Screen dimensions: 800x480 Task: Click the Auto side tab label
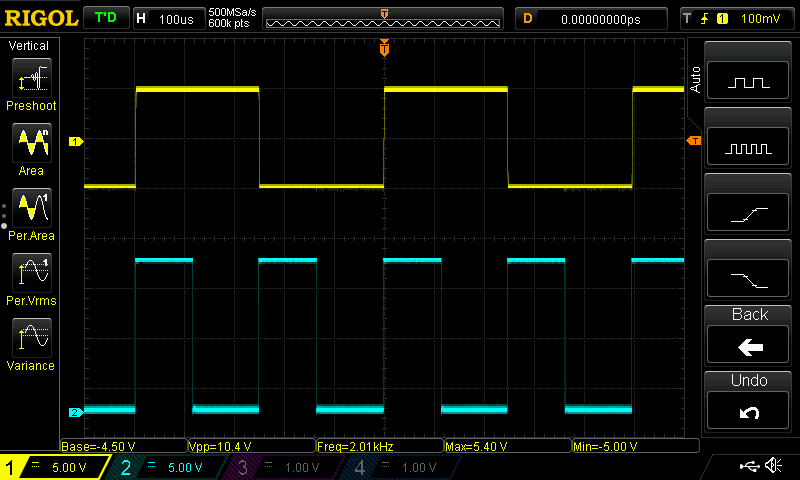[695, 79]
